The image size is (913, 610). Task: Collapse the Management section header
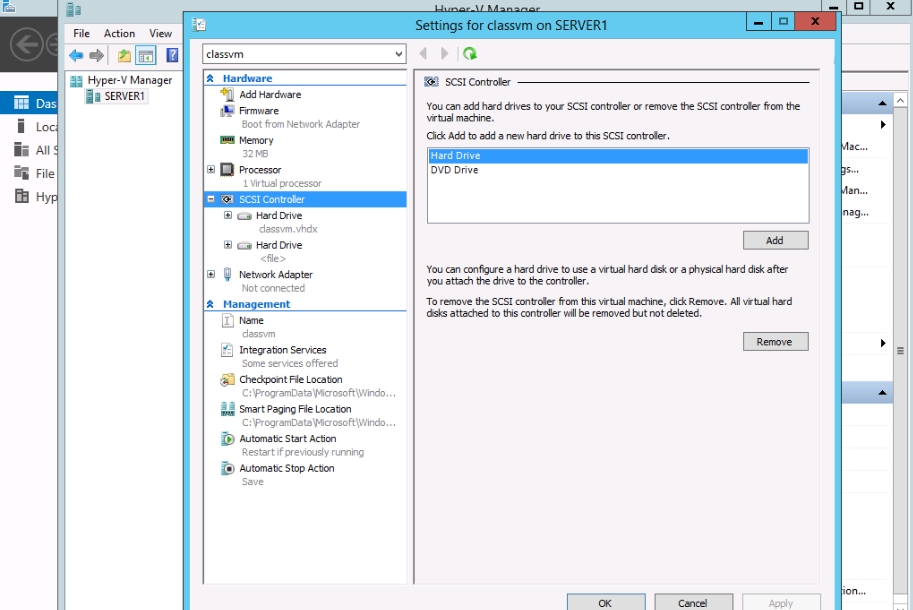pyautogui.click(x=210, y=304)
